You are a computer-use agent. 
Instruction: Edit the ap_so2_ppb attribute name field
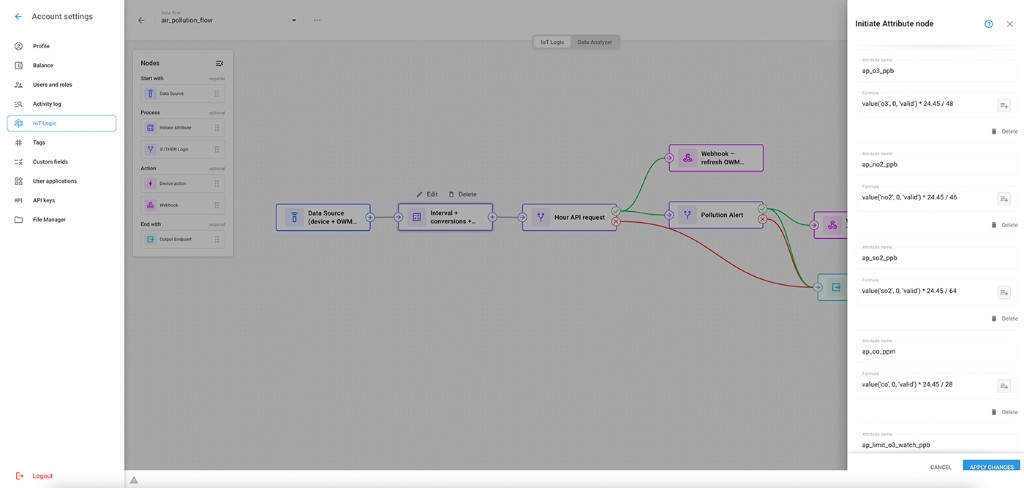click(936, 257)
